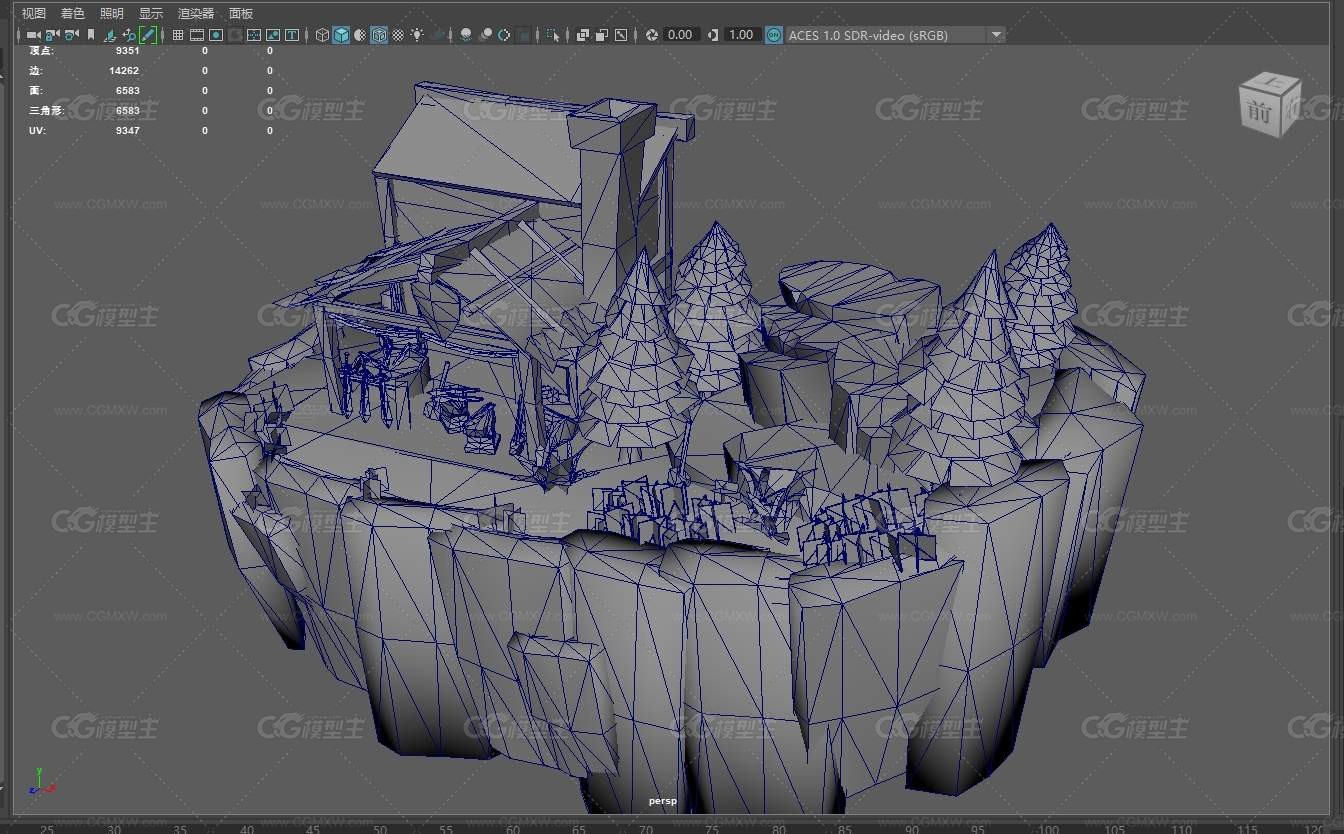Screen dimensions: 1344x834
Task: Toggle the Resolution Gate icon
Action: (x=216, y=35)
